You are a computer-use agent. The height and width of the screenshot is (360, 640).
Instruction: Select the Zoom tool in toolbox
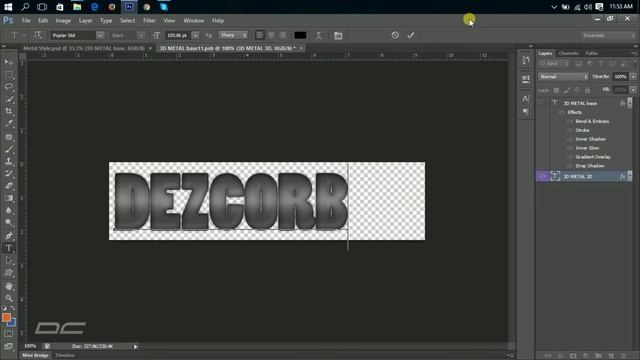pos(9,298)
